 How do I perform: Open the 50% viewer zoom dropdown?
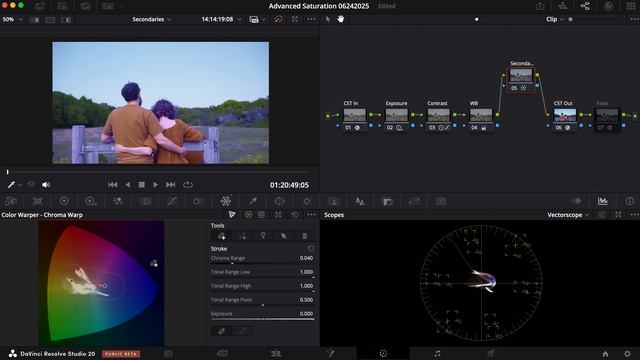coord(12,19)
